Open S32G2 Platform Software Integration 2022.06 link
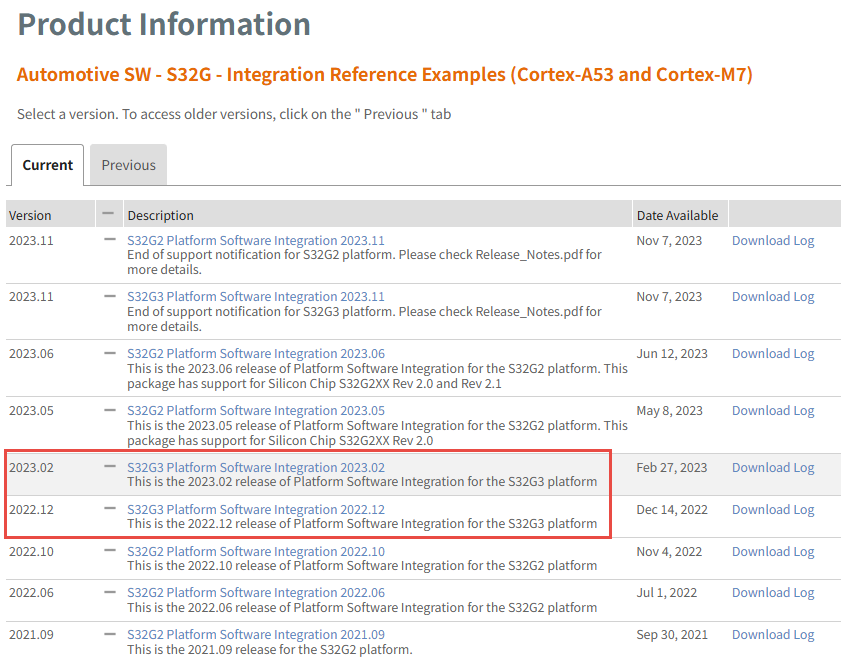Screen dimensions: 863x660 tap(256, 593)
